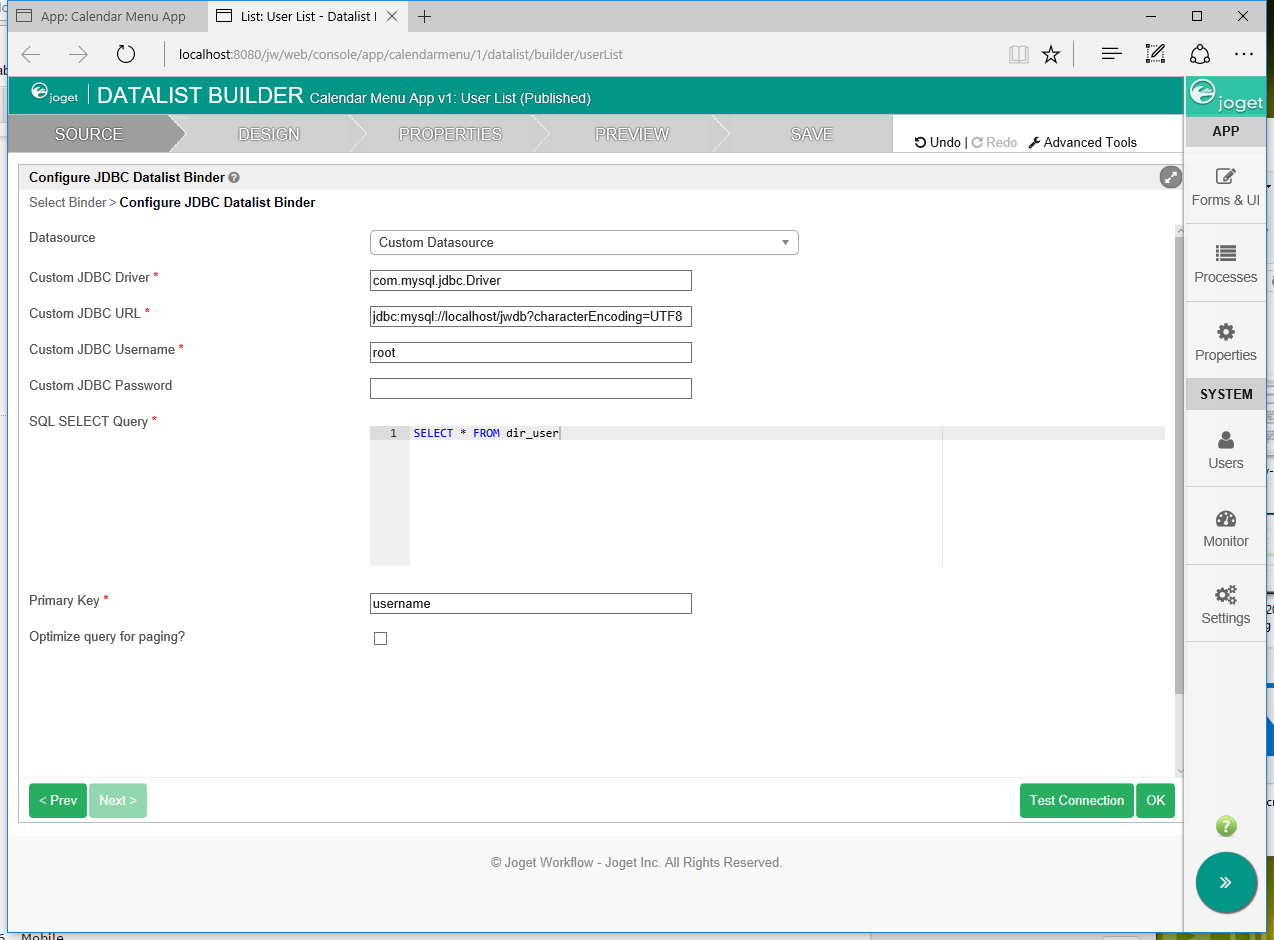Open the Settings gears in the sidebar
1274x940 pixels.
pyautogui.click(x=1225, y=605)
